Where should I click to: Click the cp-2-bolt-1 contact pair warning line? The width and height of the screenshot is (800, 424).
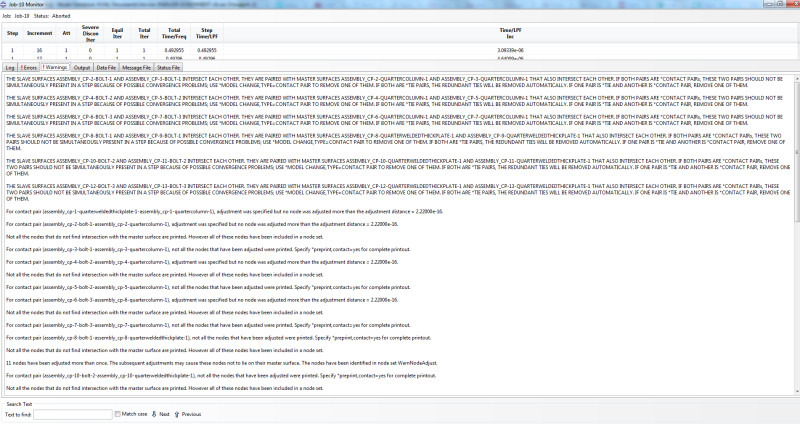click(x=202, y=224)
